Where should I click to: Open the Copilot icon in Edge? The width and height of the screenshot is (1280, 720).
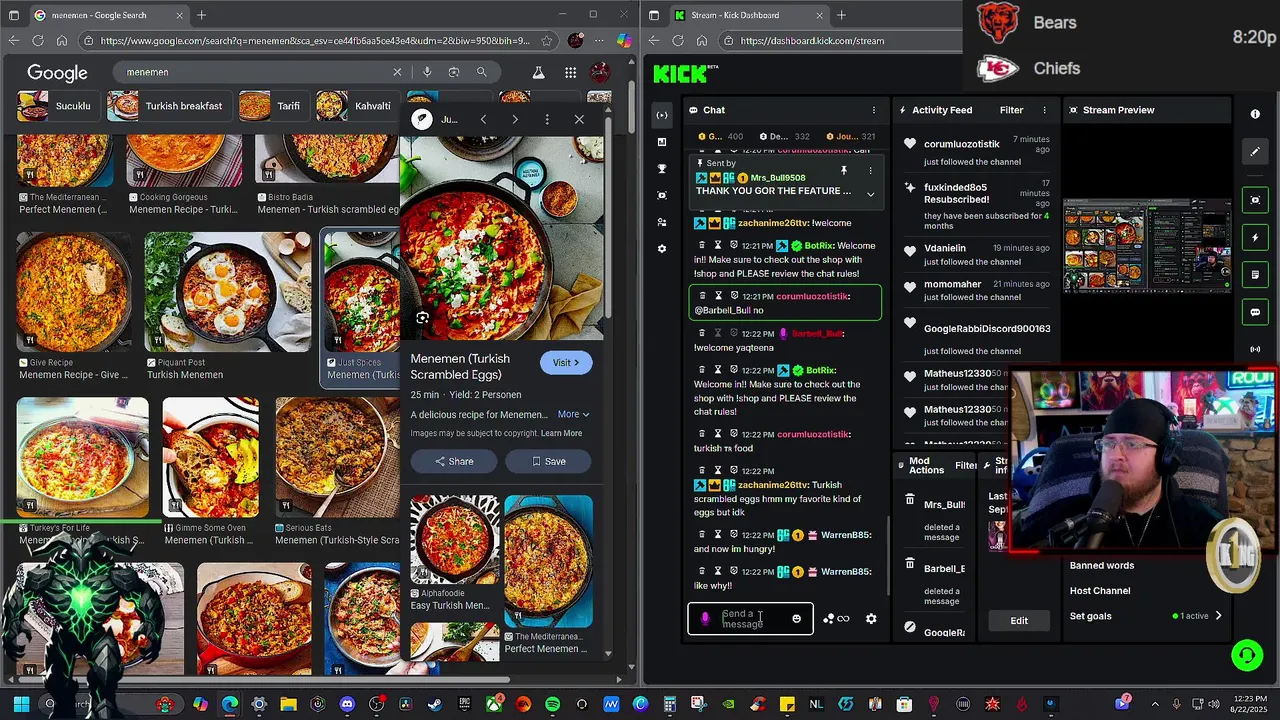[x=624, y=41]
